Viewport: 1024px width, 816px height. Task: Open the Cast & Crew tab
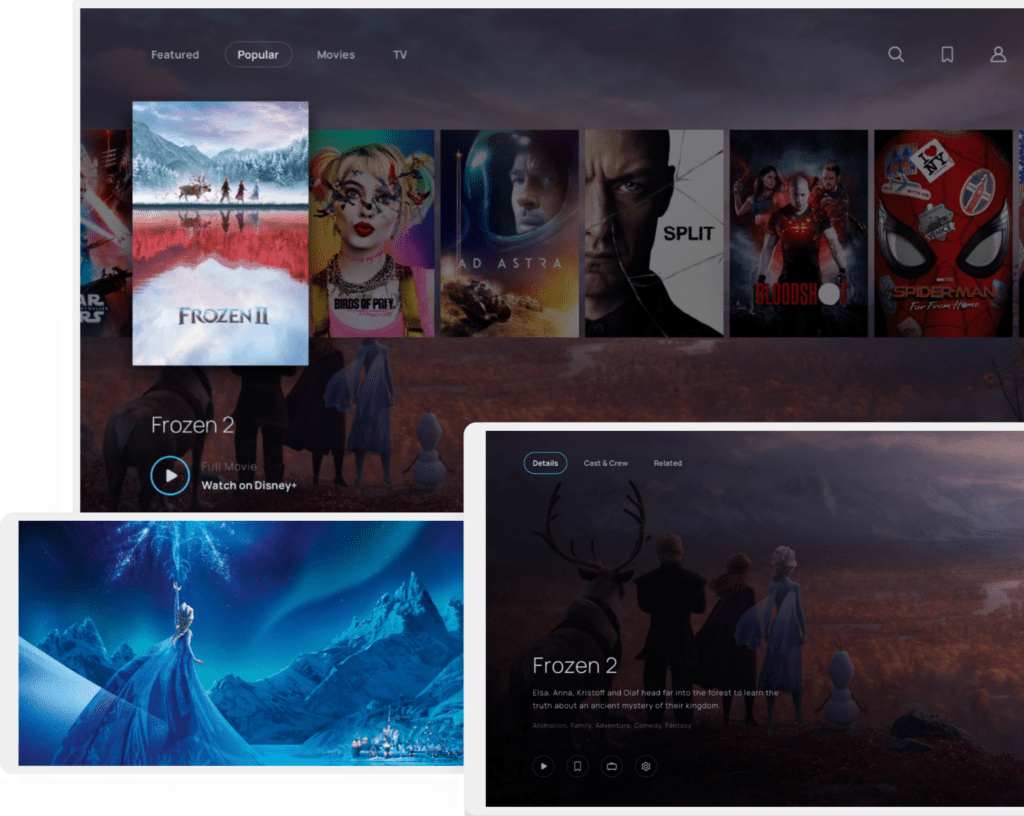pos(606,463)
